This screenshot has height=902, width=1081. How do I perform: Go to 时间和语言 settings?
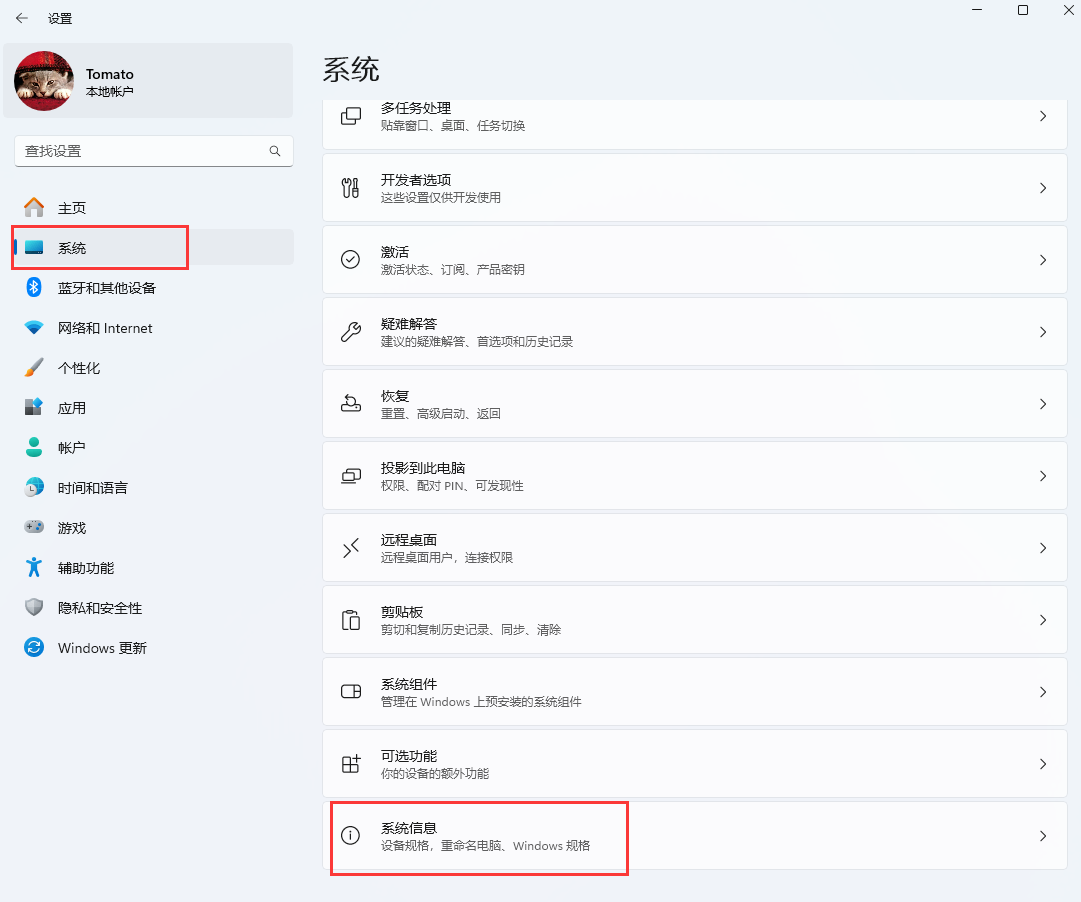coord(92,488)
